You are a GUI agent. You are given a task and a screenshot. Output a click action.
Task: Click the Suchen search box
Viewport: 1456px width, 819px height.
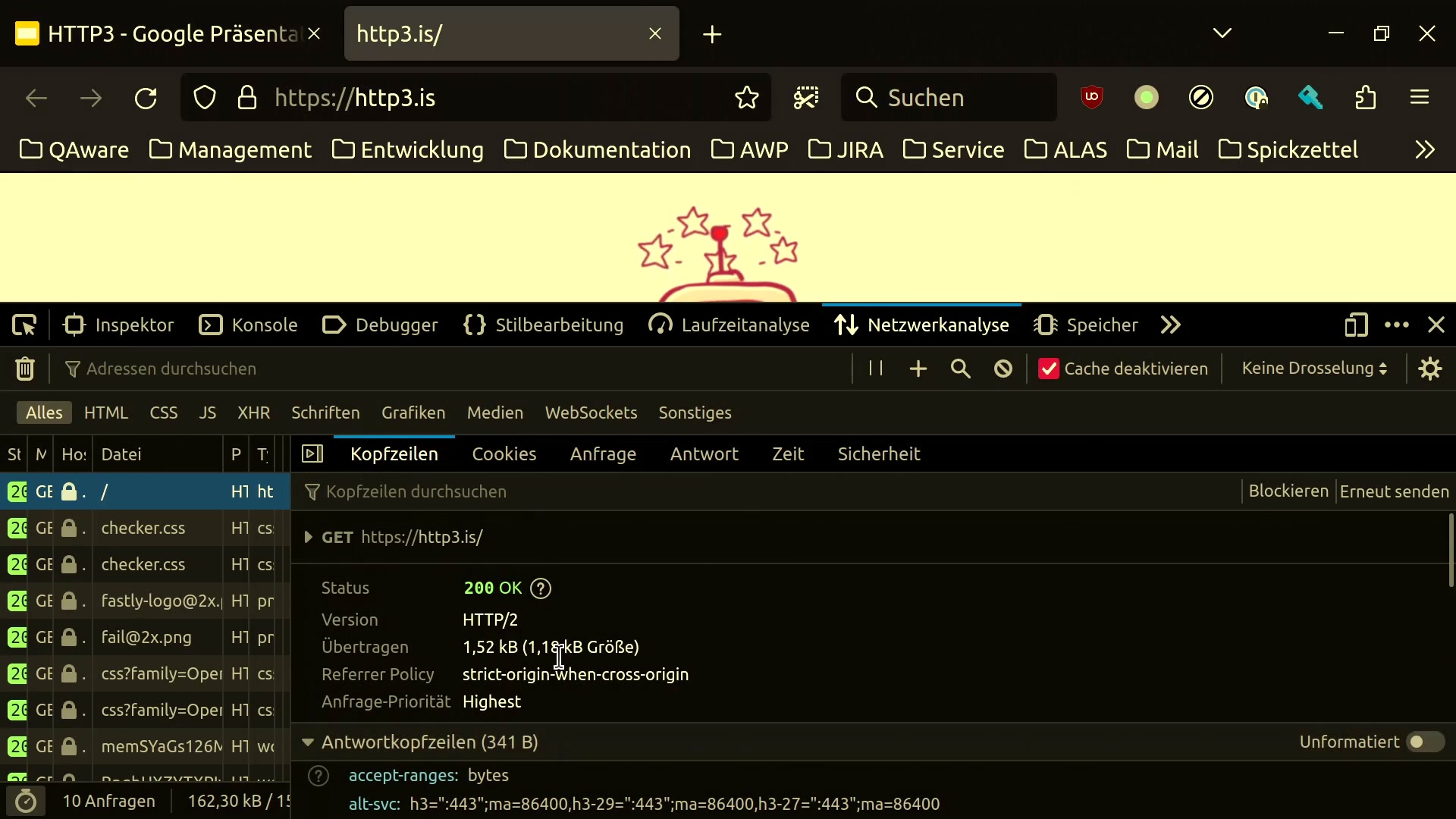click(949, 98)
